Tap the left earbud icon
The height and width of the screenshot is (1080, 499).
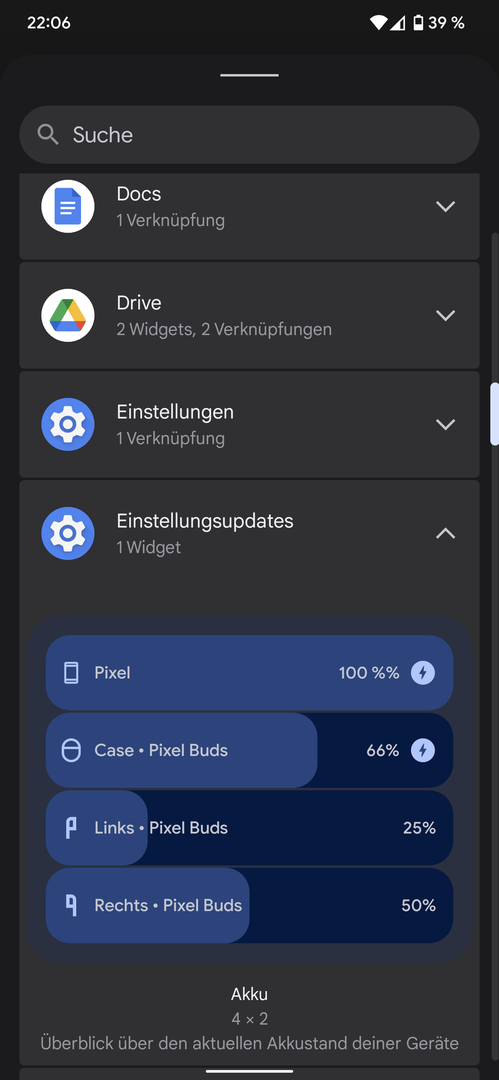pos(71,828)
